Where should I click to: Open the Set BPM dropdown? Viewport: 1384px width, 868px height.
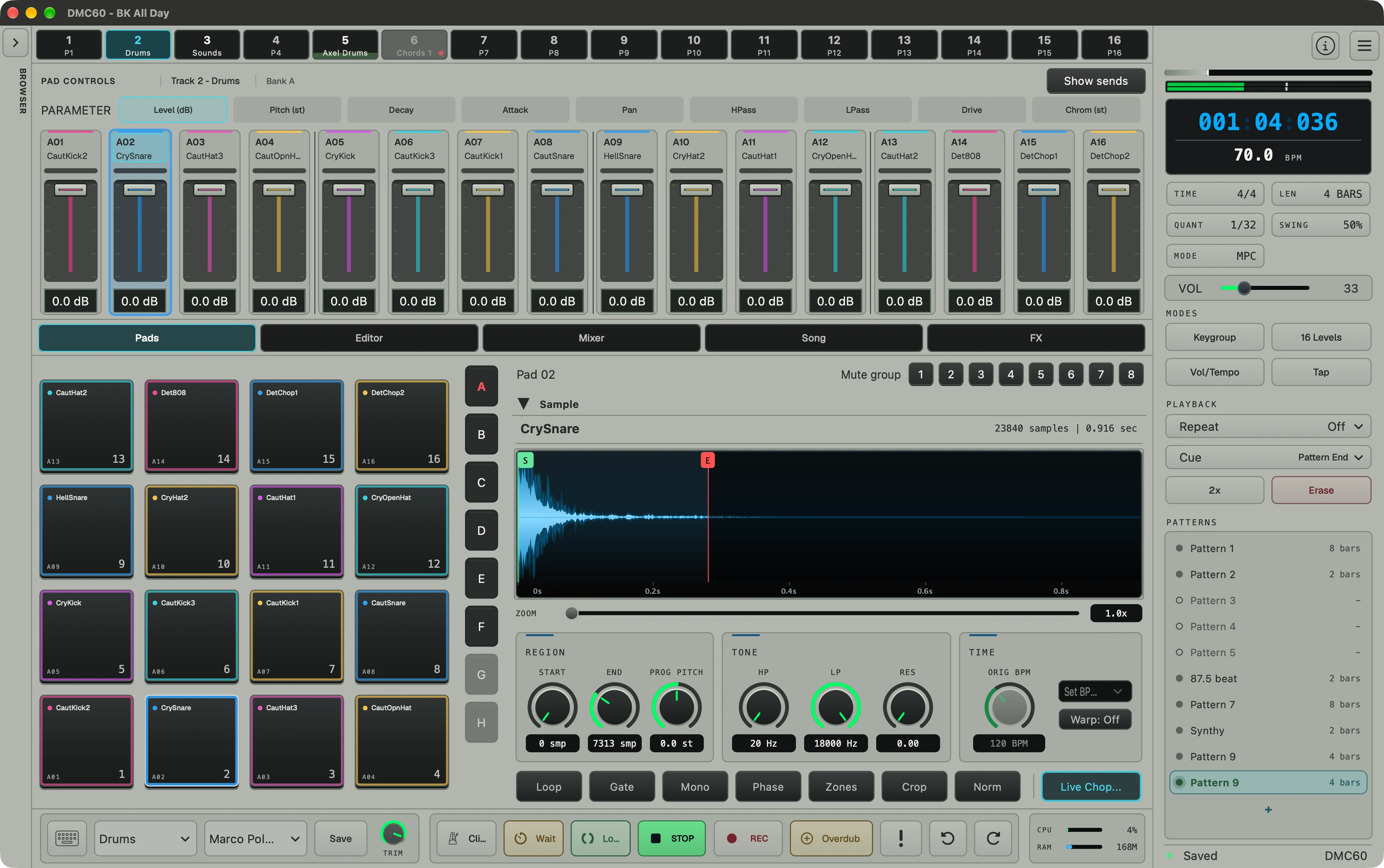pyautogui.click(x=1095, y=691)
